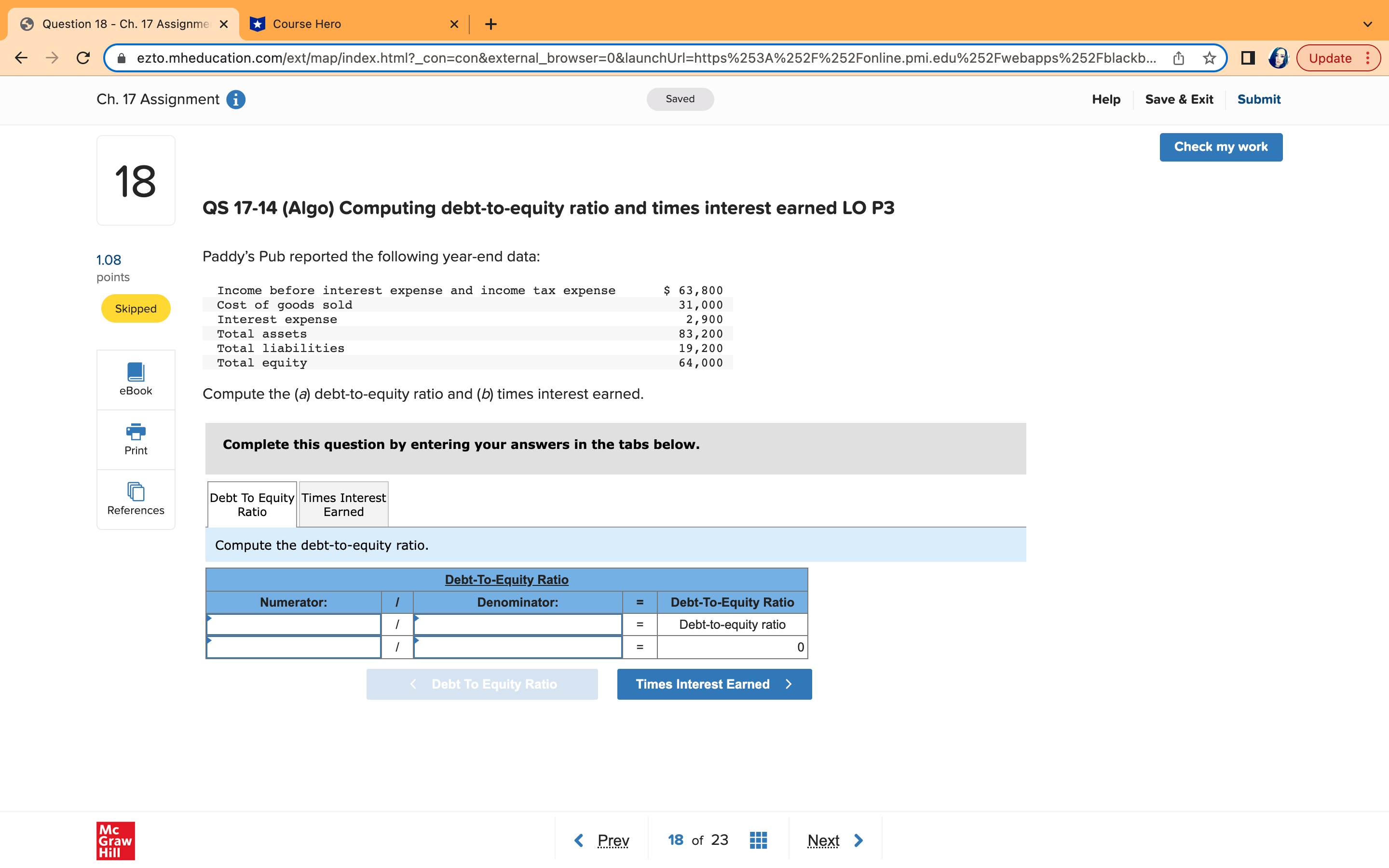Click the Submit link
The height and width of the screenshot is (868, 1389).
[x=1259, y=99]
